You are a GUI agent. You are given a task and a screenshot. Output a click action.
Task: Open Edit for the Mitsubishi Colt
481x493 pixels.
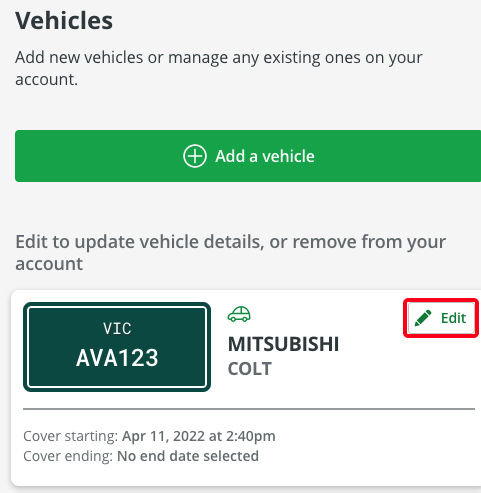coord(441,318)
